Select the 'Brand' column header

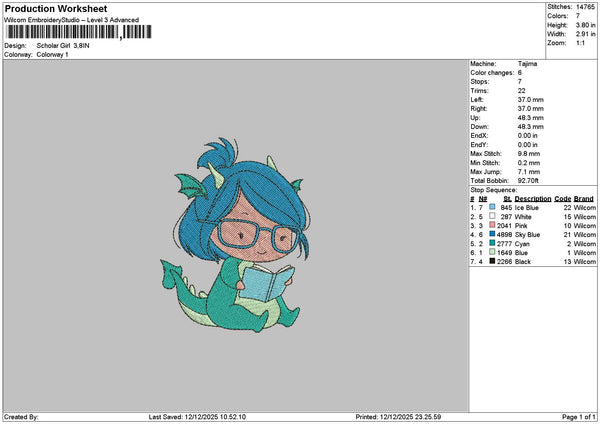(x=584, y=199)
